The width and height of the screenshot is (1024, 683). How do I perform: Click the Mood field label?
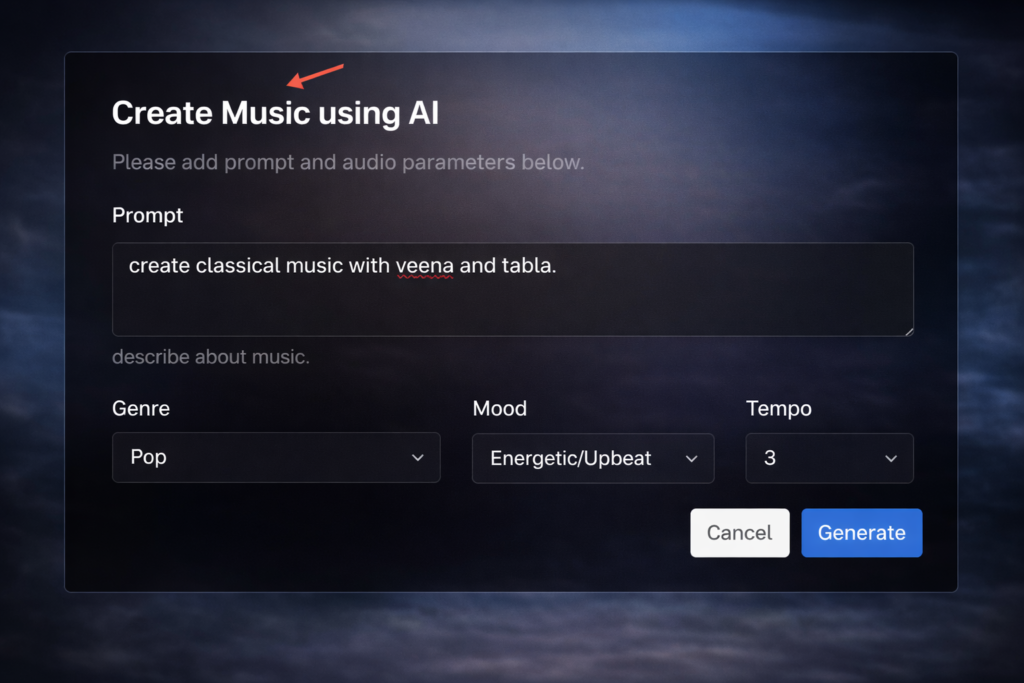click(500, 408)
